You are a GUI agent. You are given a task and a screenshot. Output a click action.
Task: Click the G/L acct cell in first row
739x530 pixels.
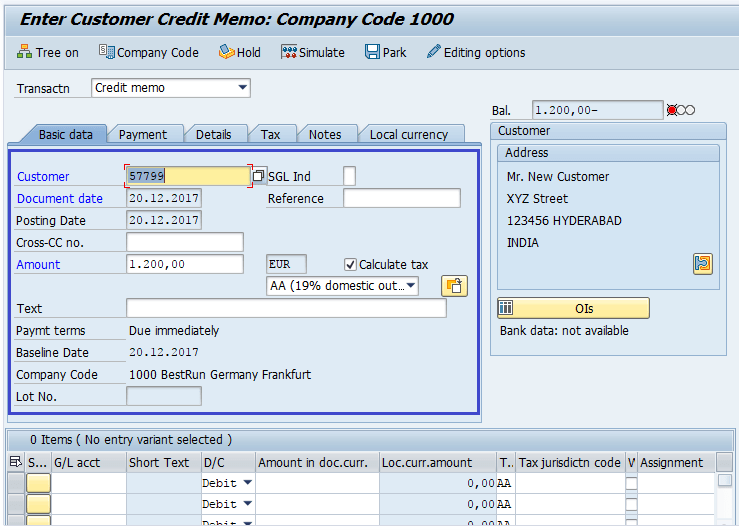tap(89, 483)
